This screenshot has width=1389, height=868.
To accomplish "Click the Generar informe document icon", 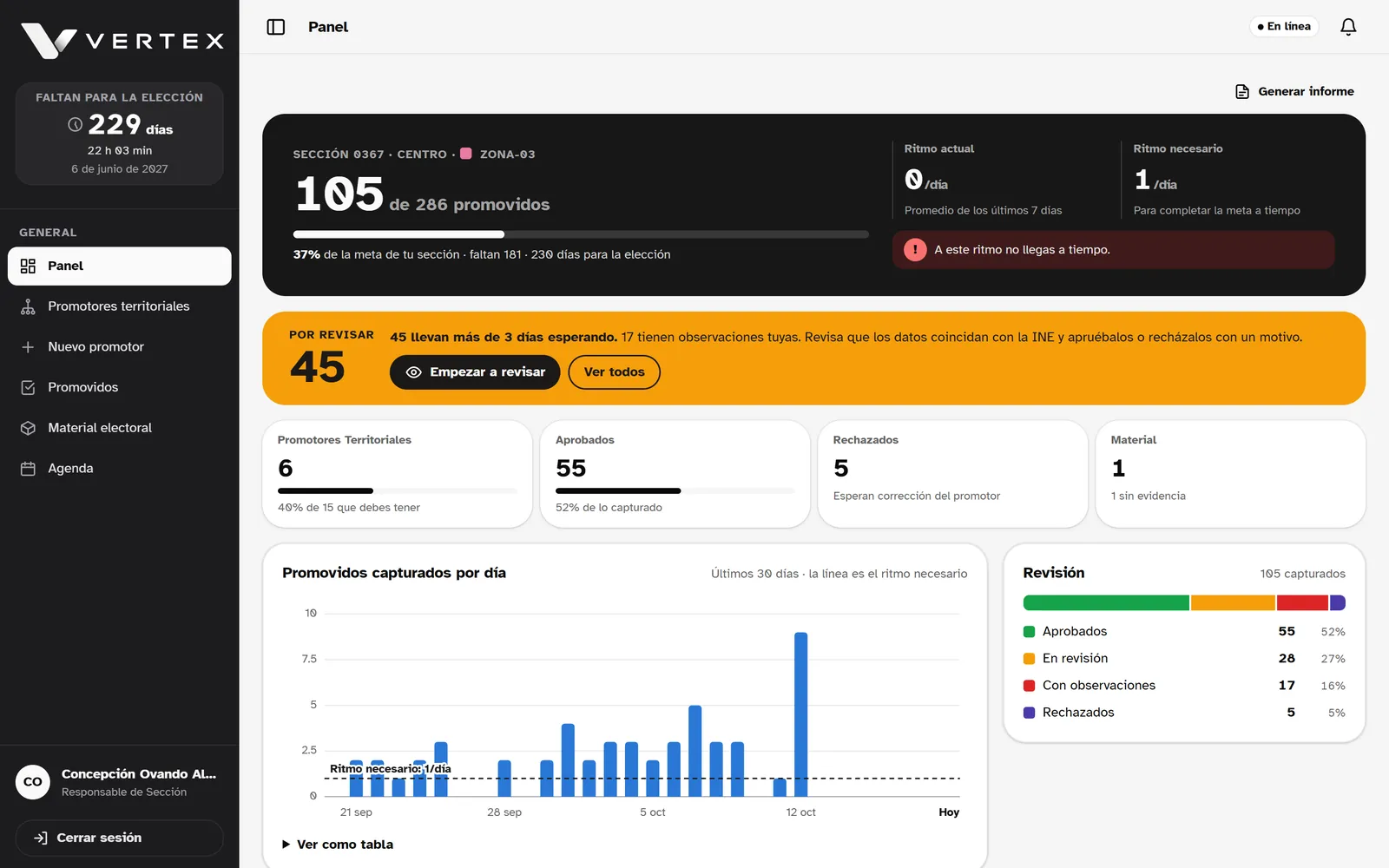I will pyautogui.click(x=1242, y=91).
